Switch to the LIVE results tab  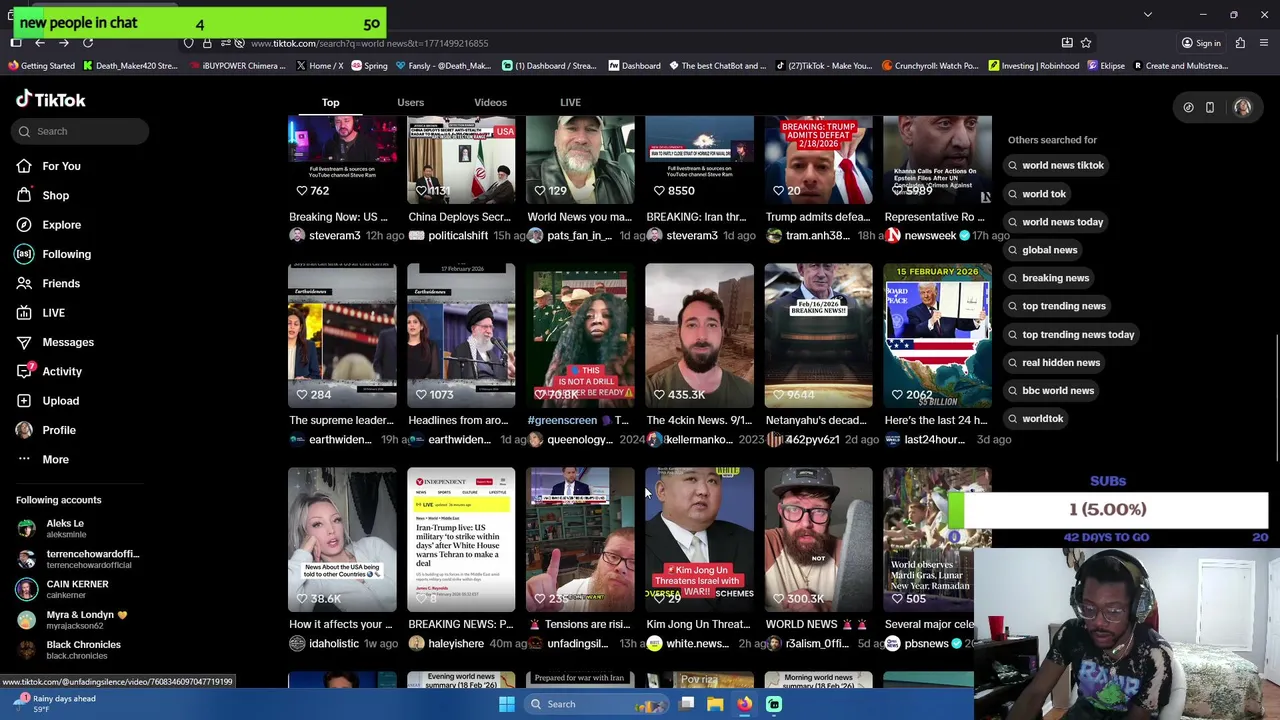pos(570,102)
